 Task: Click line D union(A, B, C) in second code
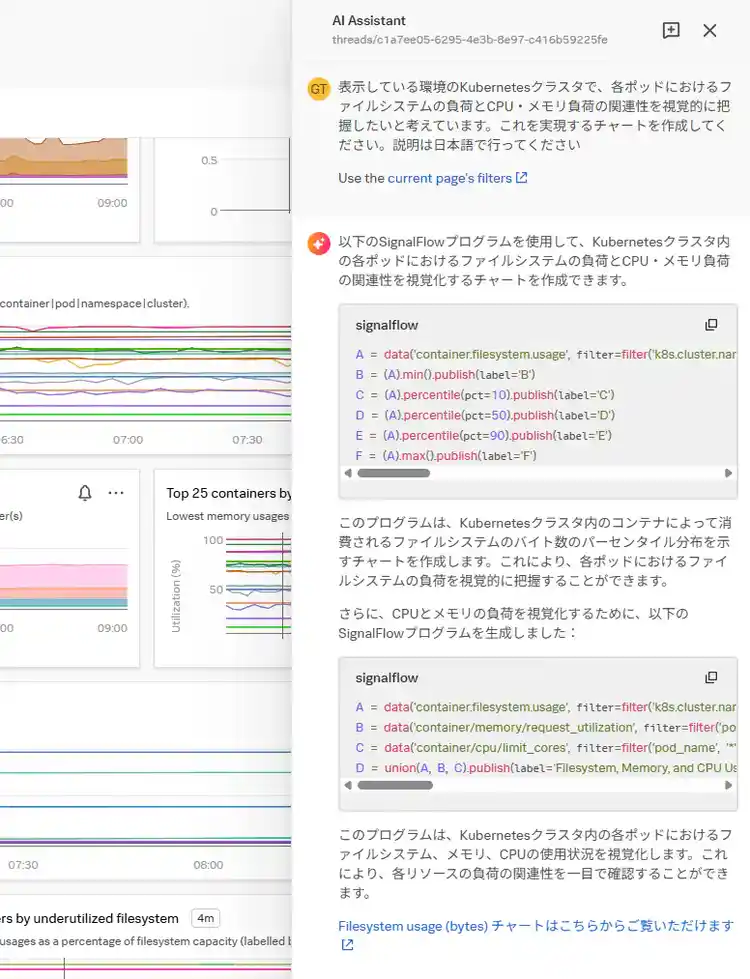pyautogui.click(x=545, y=768)
